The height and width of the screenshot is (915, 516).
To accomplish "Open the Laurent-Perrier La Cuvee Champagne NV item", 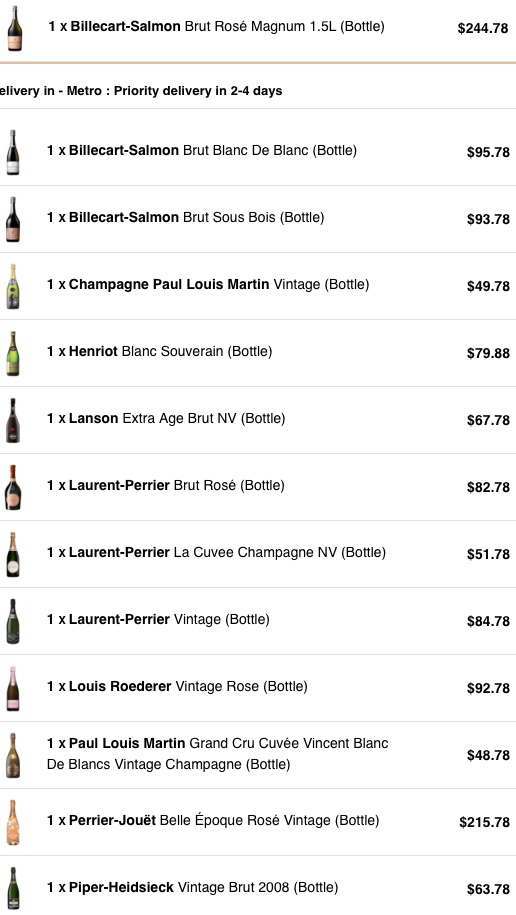I will (216, 552).
